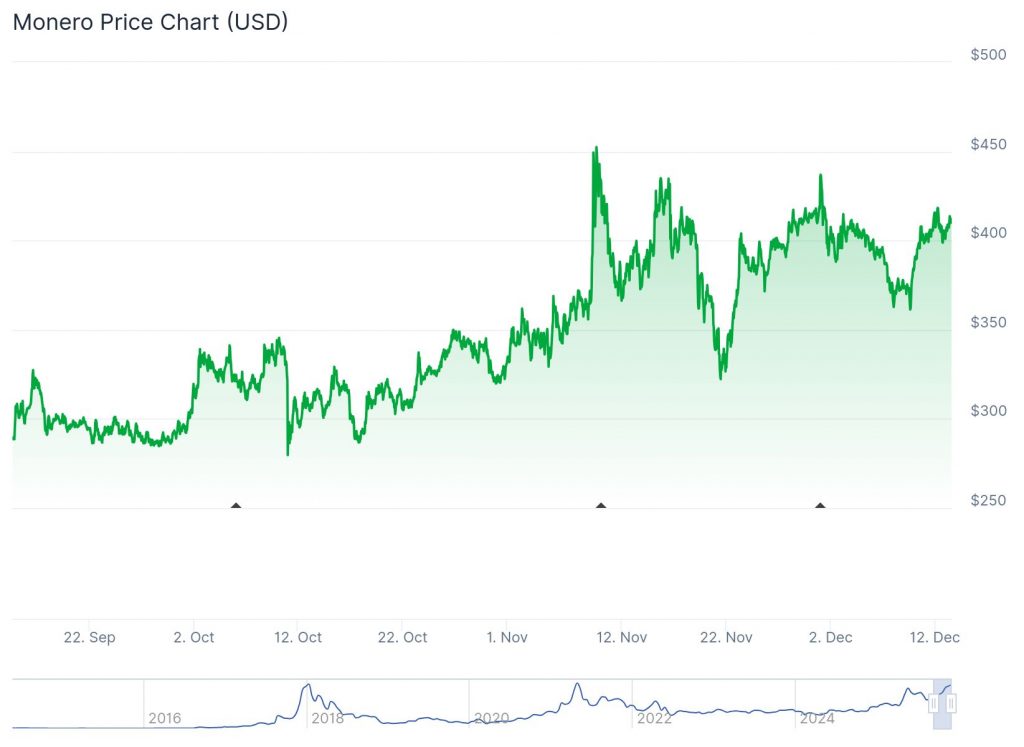Click the $500 price axis label
Viewport: 1024px width, 747px height.
pyautogui.click(x=989, y=54)
